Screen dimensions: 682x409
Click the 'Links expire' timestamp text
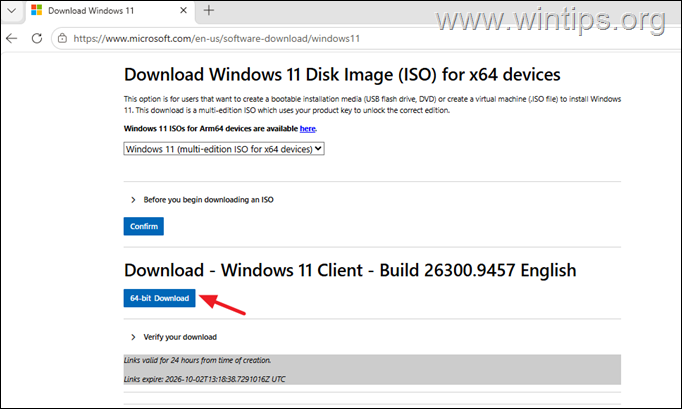click(204, 379)
